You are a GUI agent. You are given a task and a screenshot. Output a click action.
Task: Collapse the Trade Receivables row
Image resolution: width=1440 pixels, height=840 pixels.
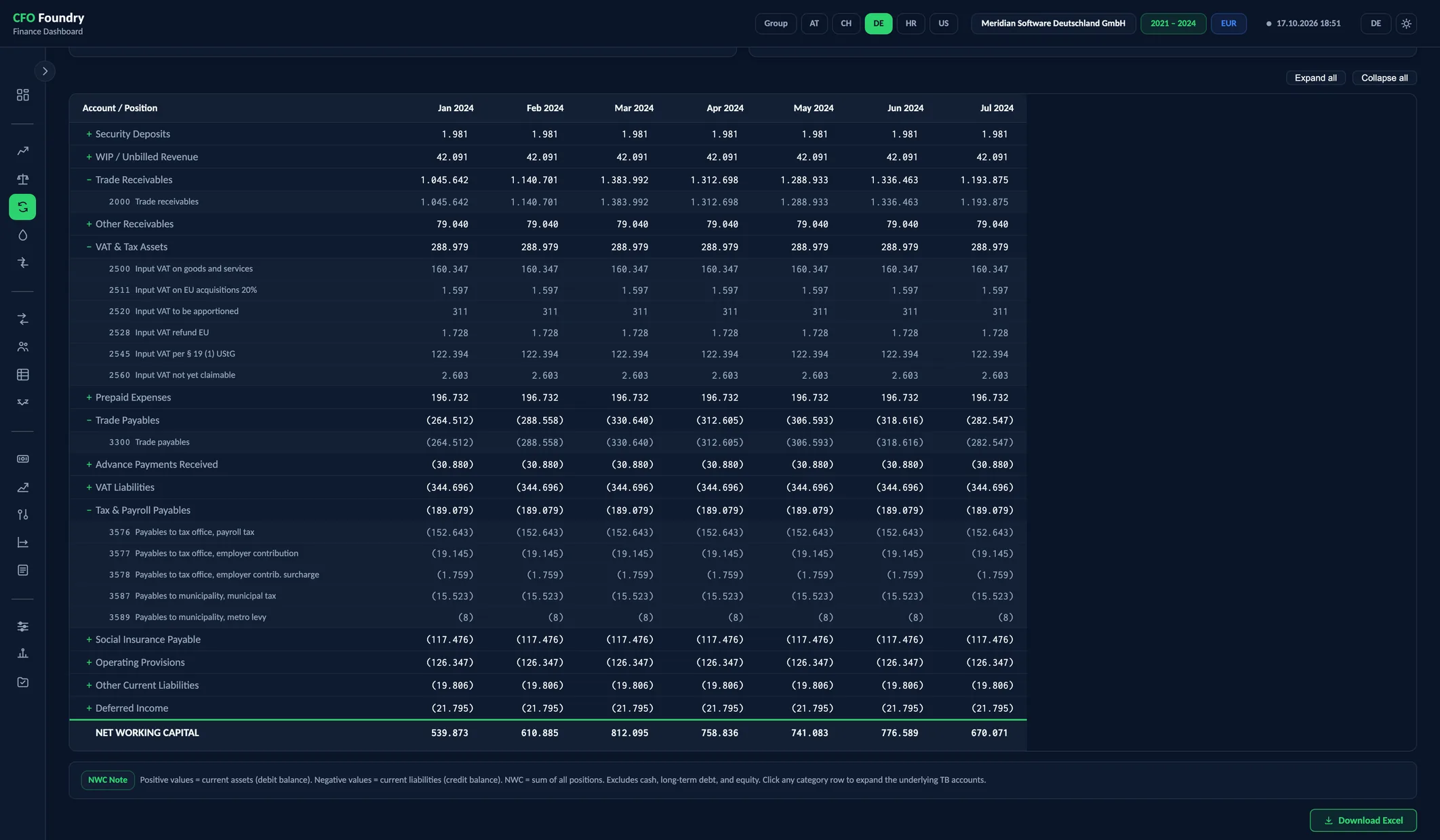[x=548, y=180]
